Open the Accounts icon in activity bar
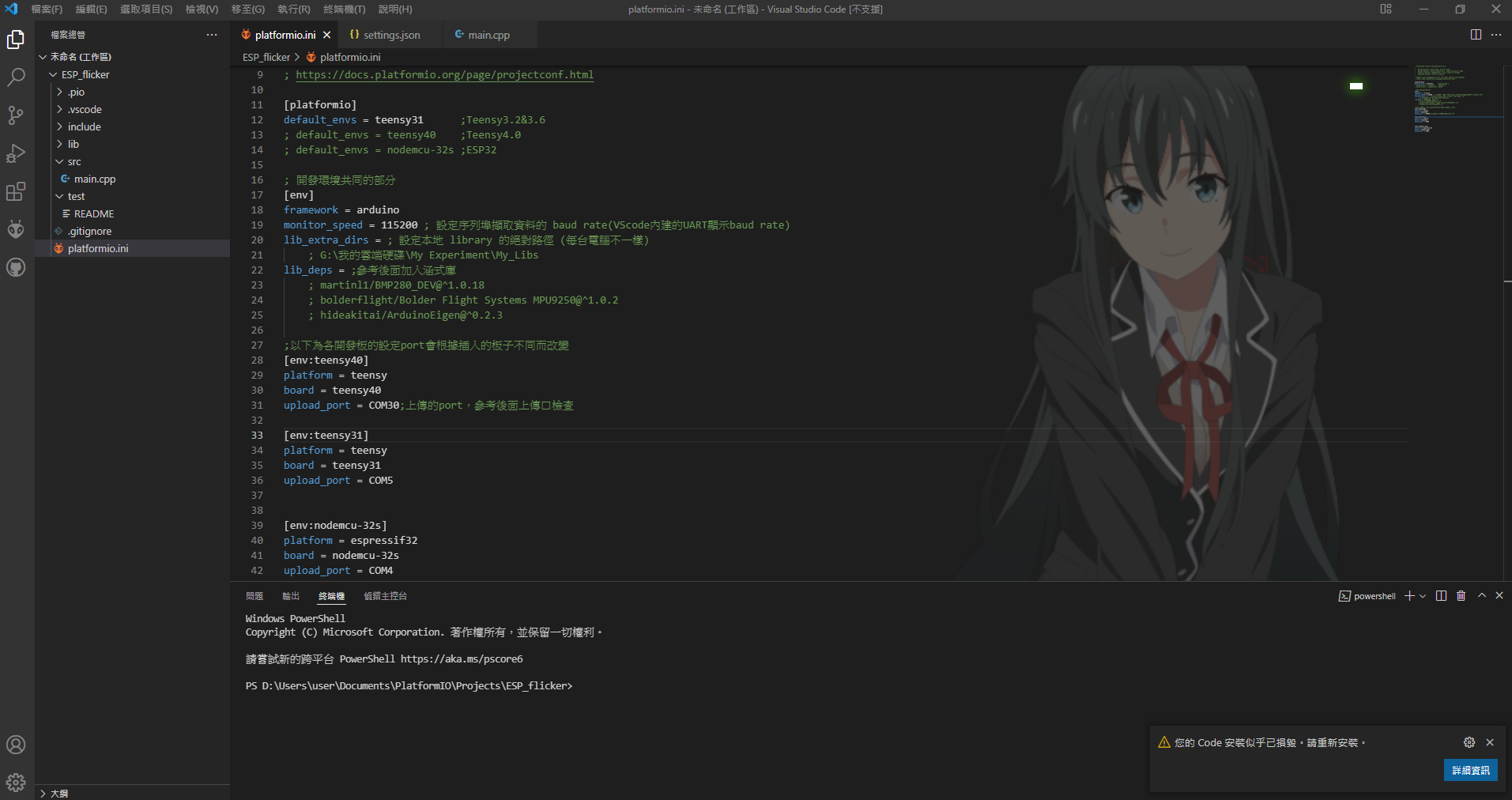1512x800 pixels. (x=16, y=745)
